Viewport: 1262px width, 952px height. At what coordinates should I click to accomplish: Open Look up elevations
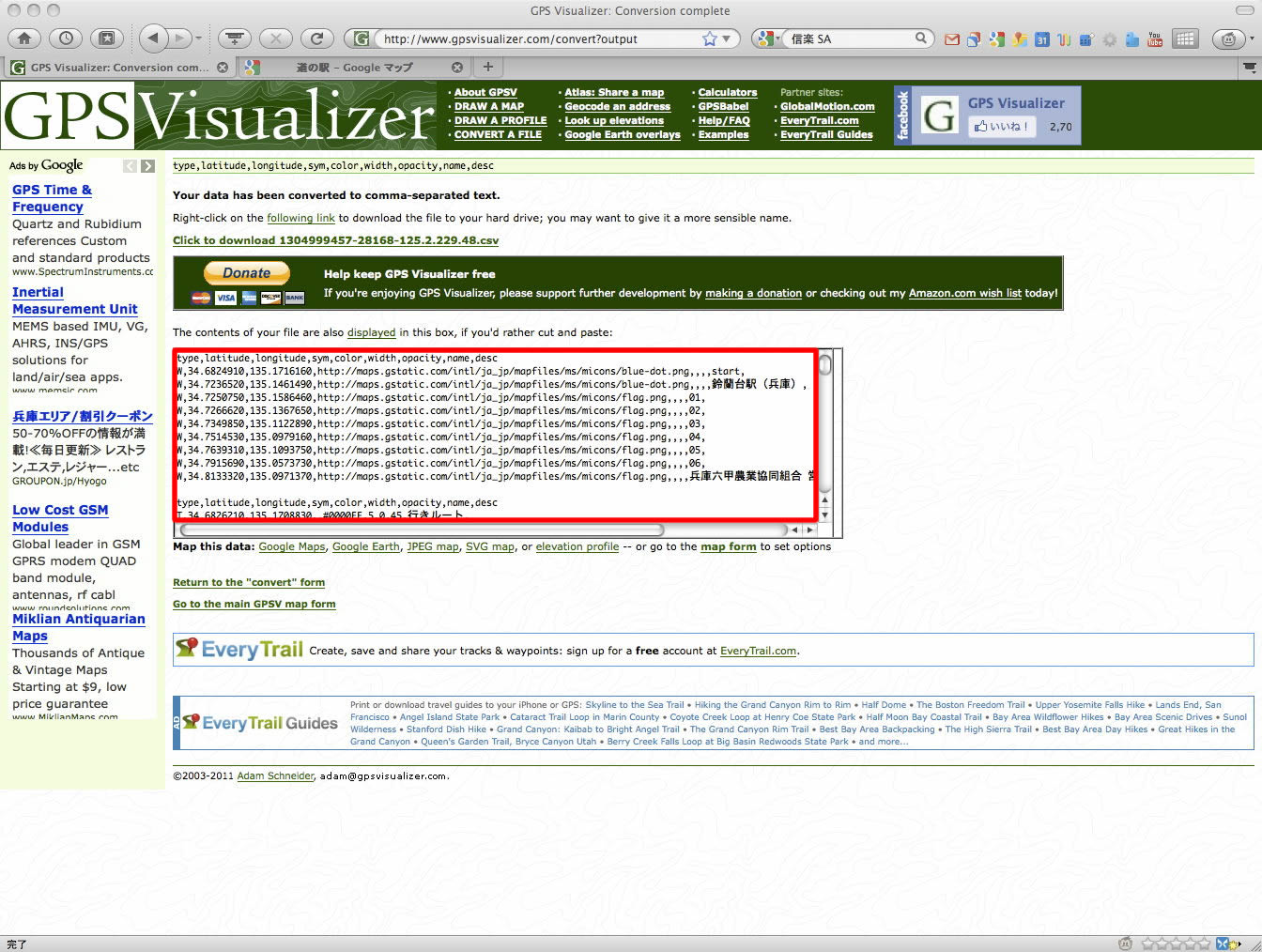pyautogui.click(x=614, y=120)
